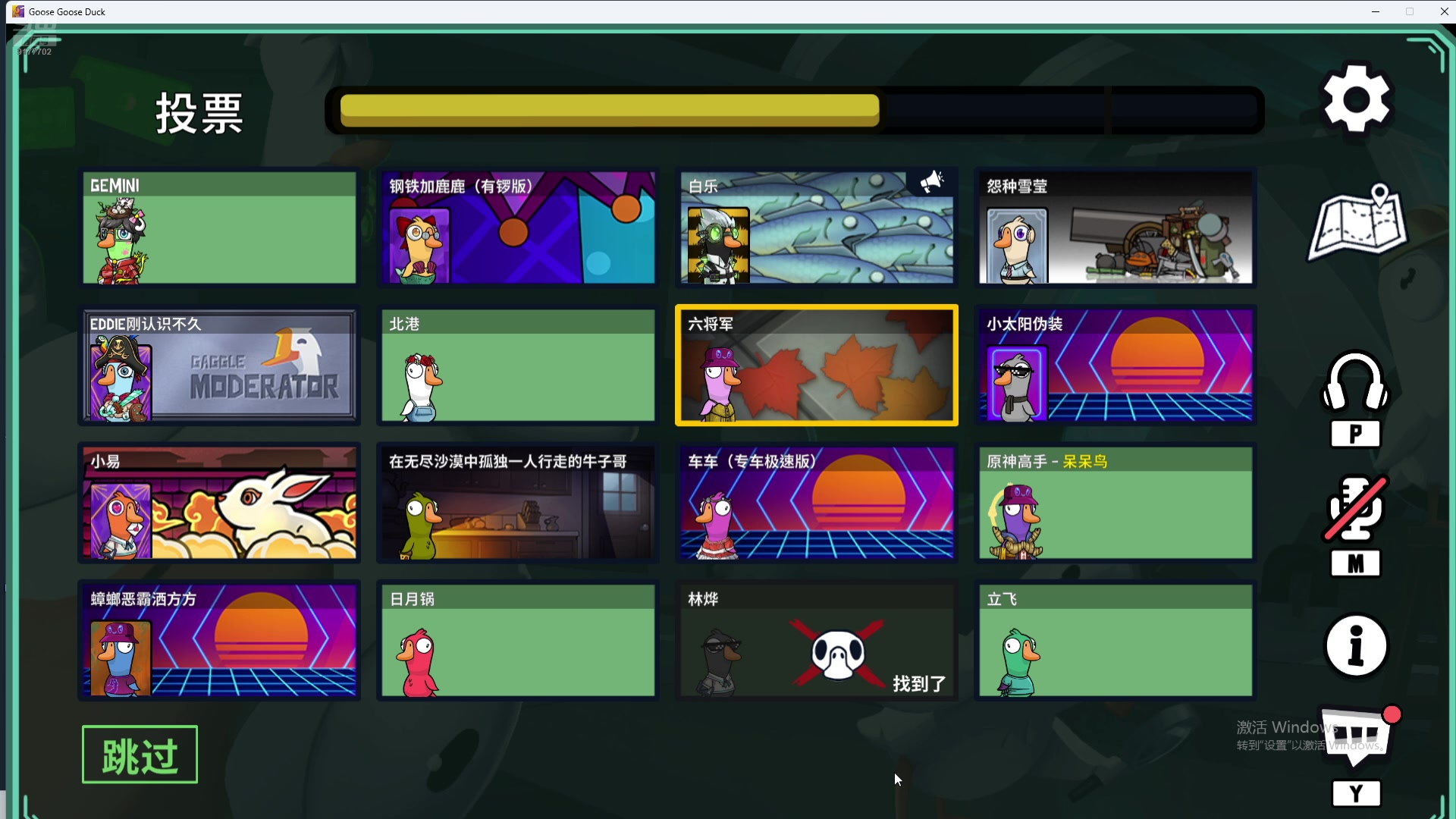Vote for player 白乐
Viewport: 1456px width, 819px height.
[817, 227]
